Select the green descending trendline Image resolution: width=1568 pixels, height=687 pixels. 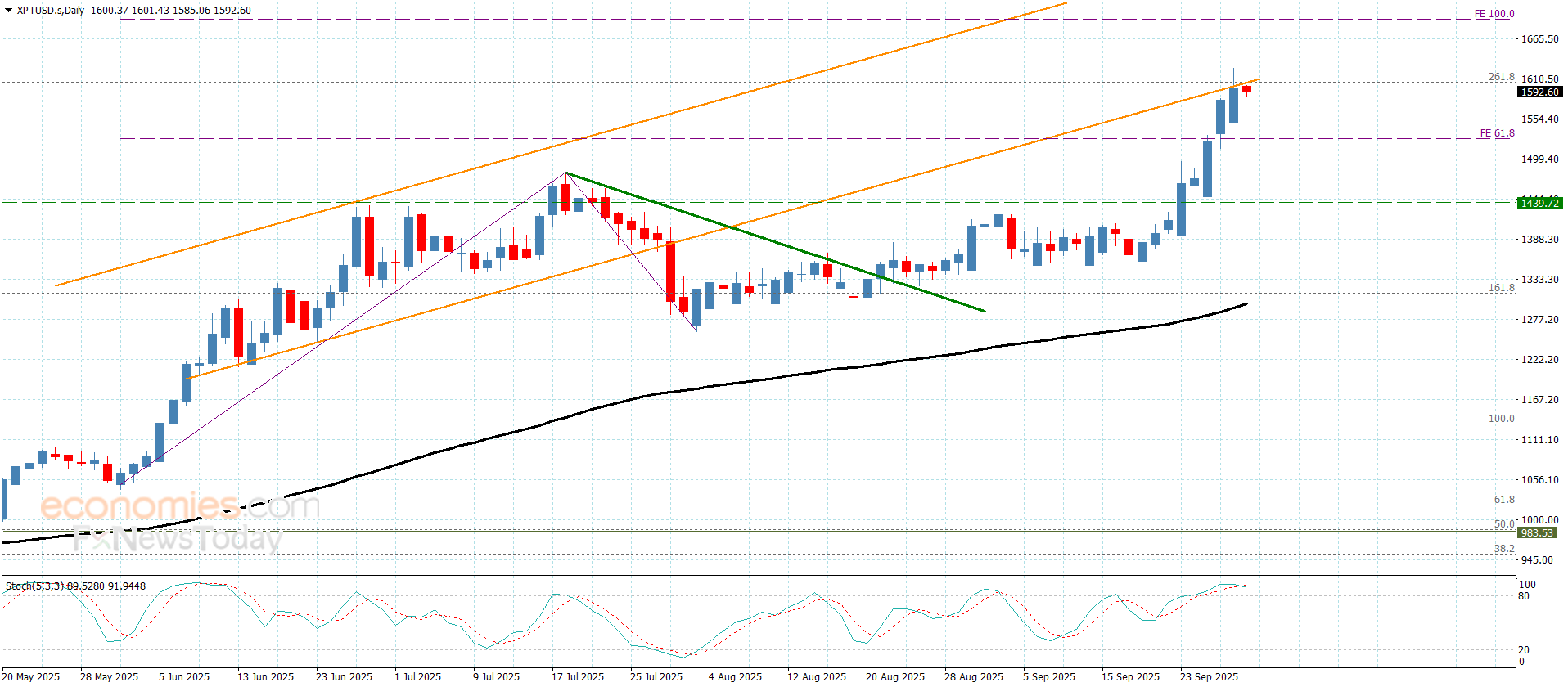point(776,242)
